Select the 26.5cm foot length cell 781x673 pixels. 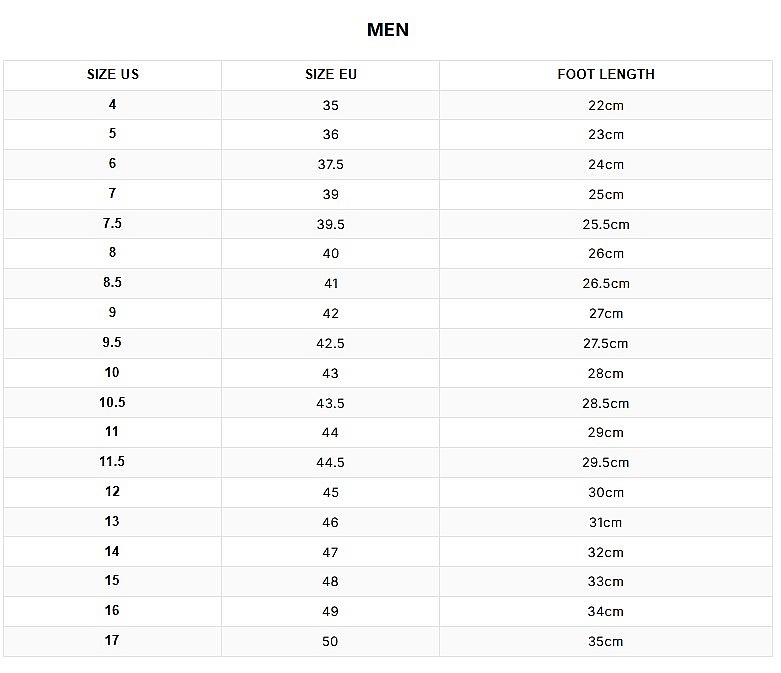click(606, 283)
